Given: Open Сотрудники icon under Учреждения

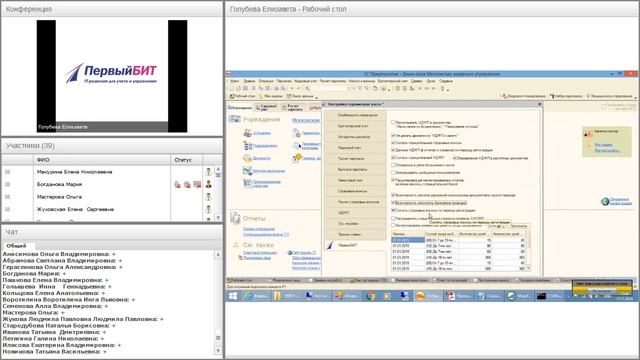Looking at the screenshot, I should (x=247, y=133).
